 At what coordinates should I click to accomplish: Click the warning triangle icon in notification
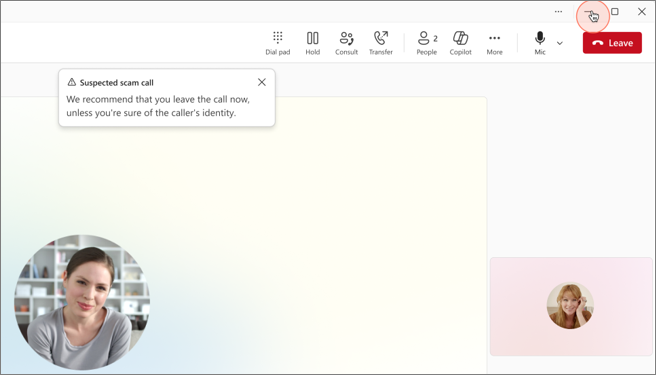[72, 82]
